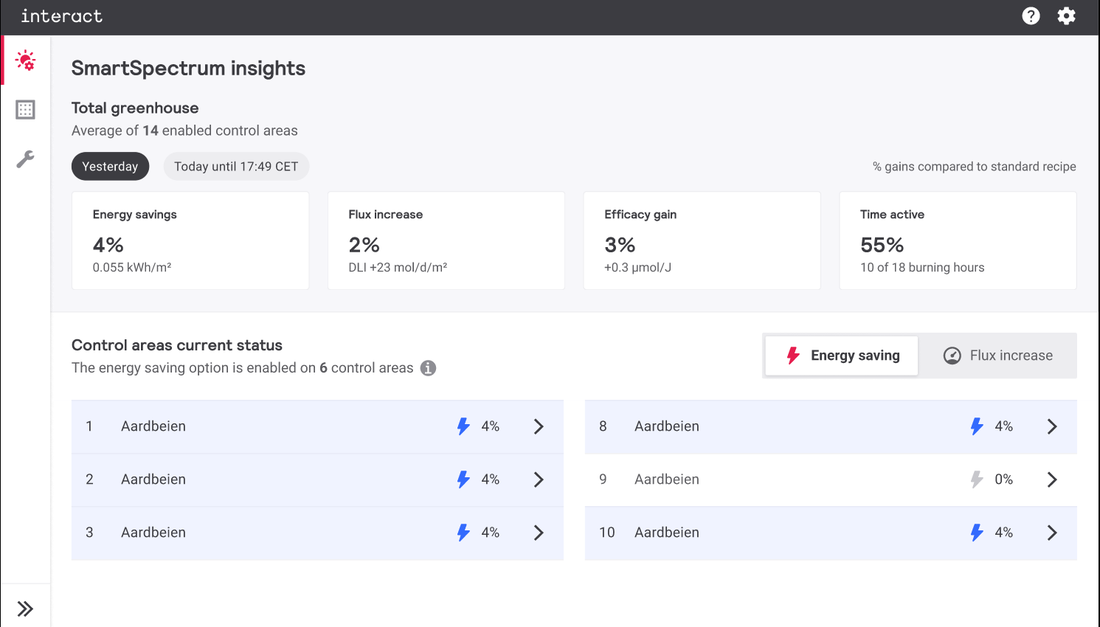The height and width of the screenshot is (627, 1100).
Task: Click lightning icon in control area 1 row
Action: pyautogui.click(x=463, y=426)
